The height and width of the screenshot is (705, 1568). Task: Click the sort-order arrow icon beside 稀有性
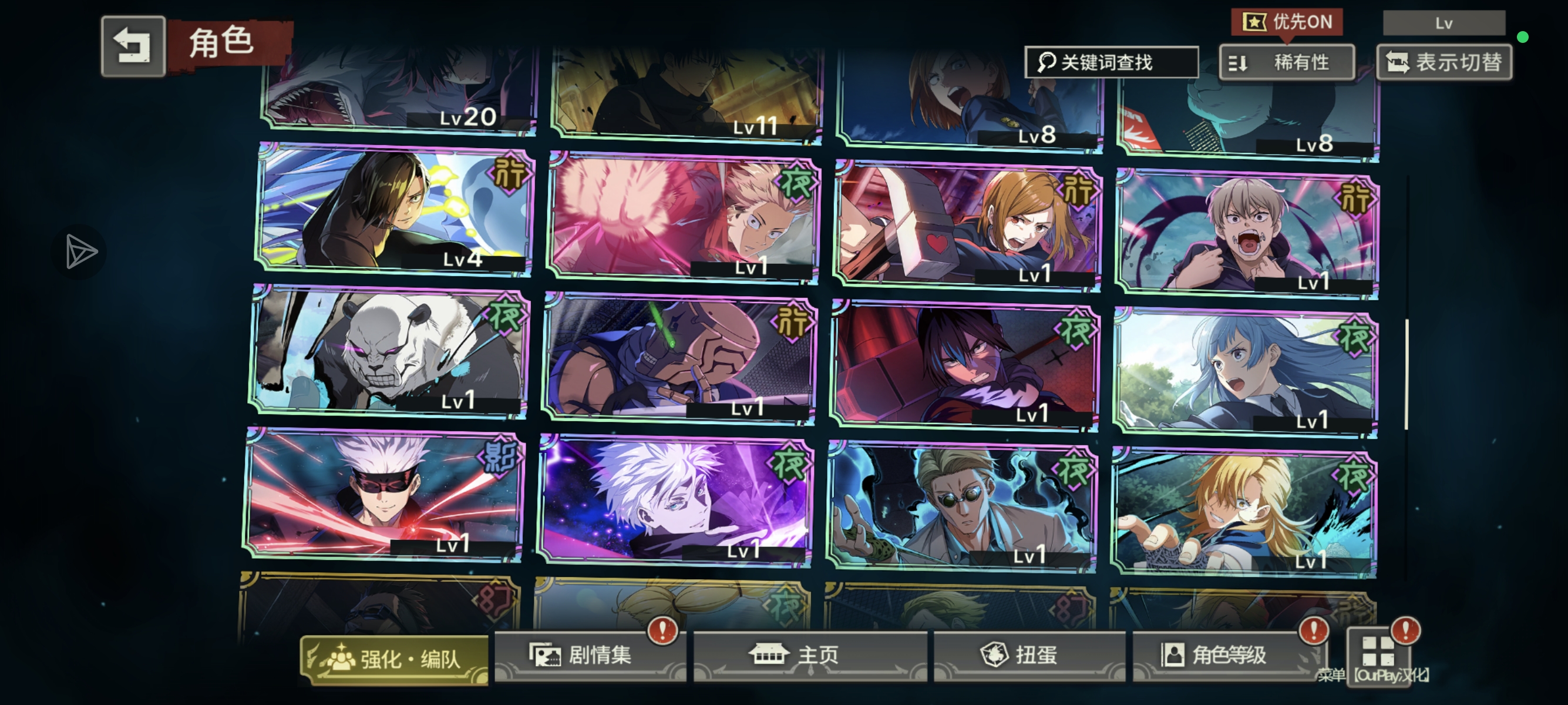pos(1239,63)
